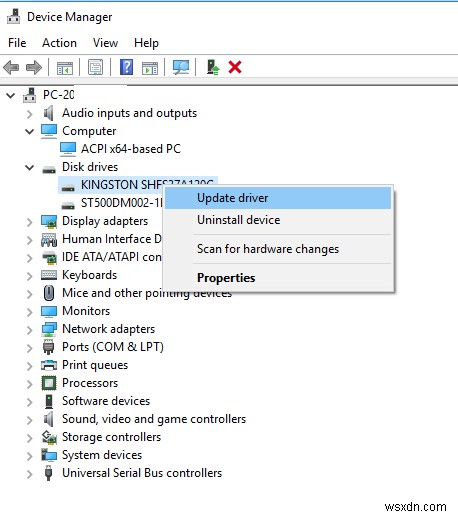This screenshot has height=517, width=458.
Task: Select Mice and other pointing devices label
Action: [x=147, y=293]
